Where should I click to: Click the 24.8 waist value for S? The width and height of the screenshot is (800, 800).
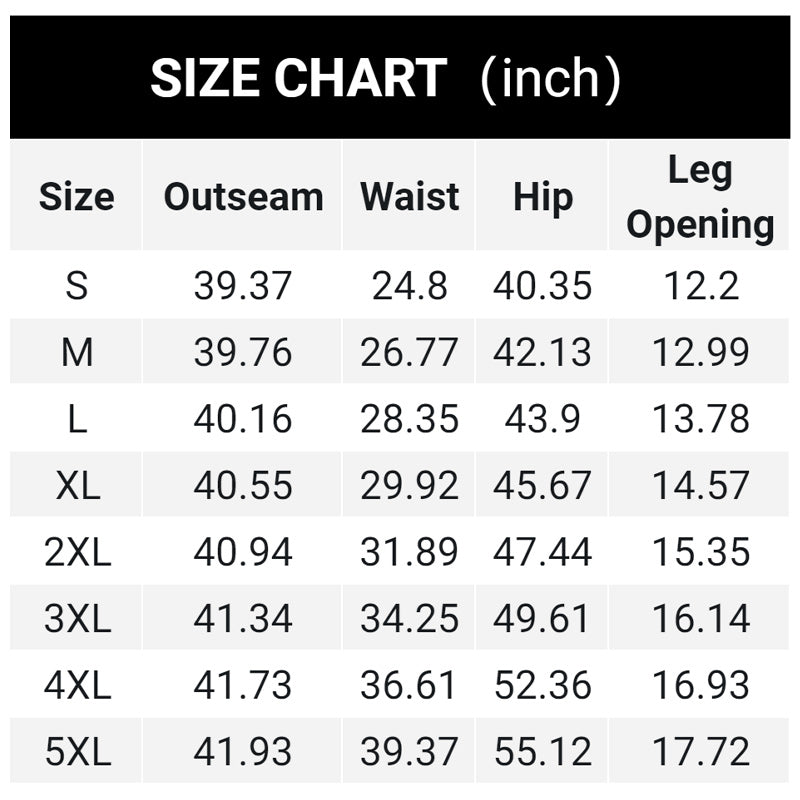(409, 286)
